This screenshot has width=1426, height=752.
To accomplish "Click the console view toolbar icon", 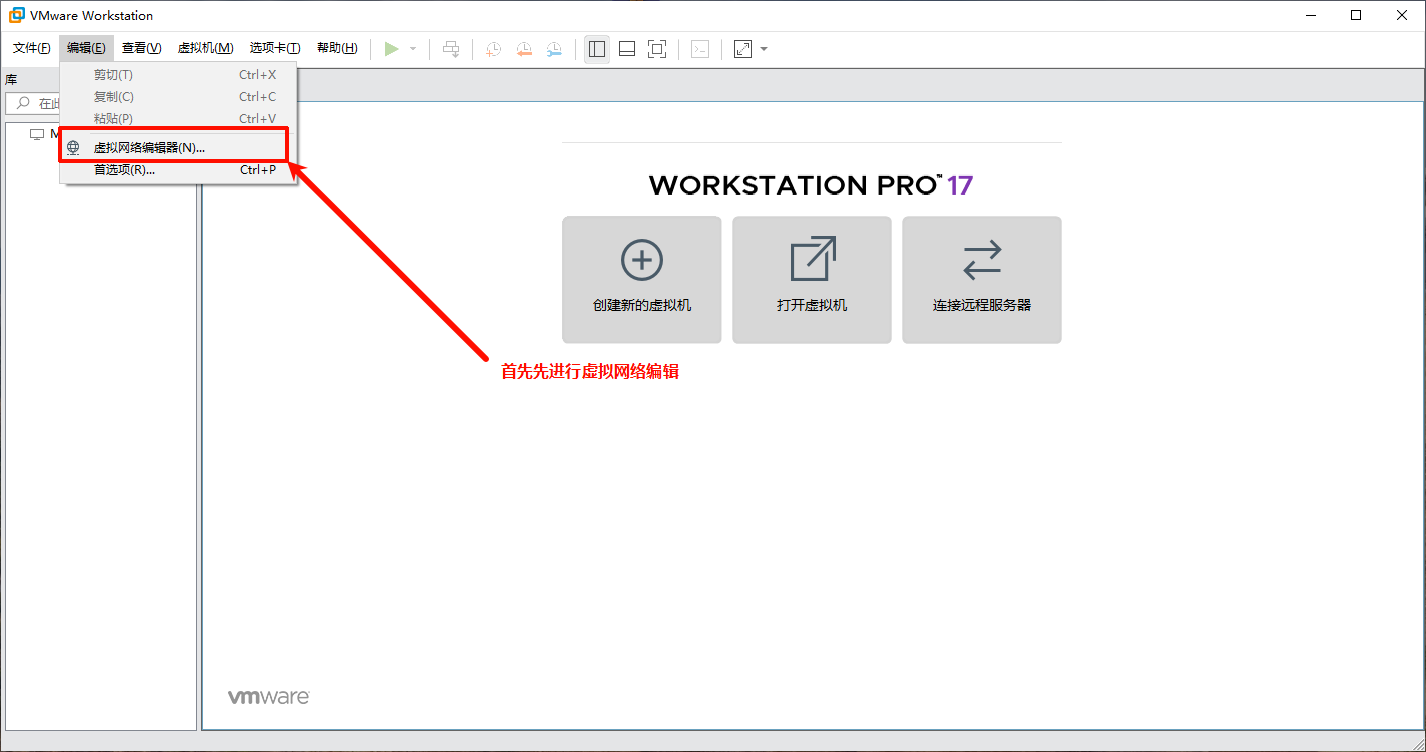I will point(700,49).
